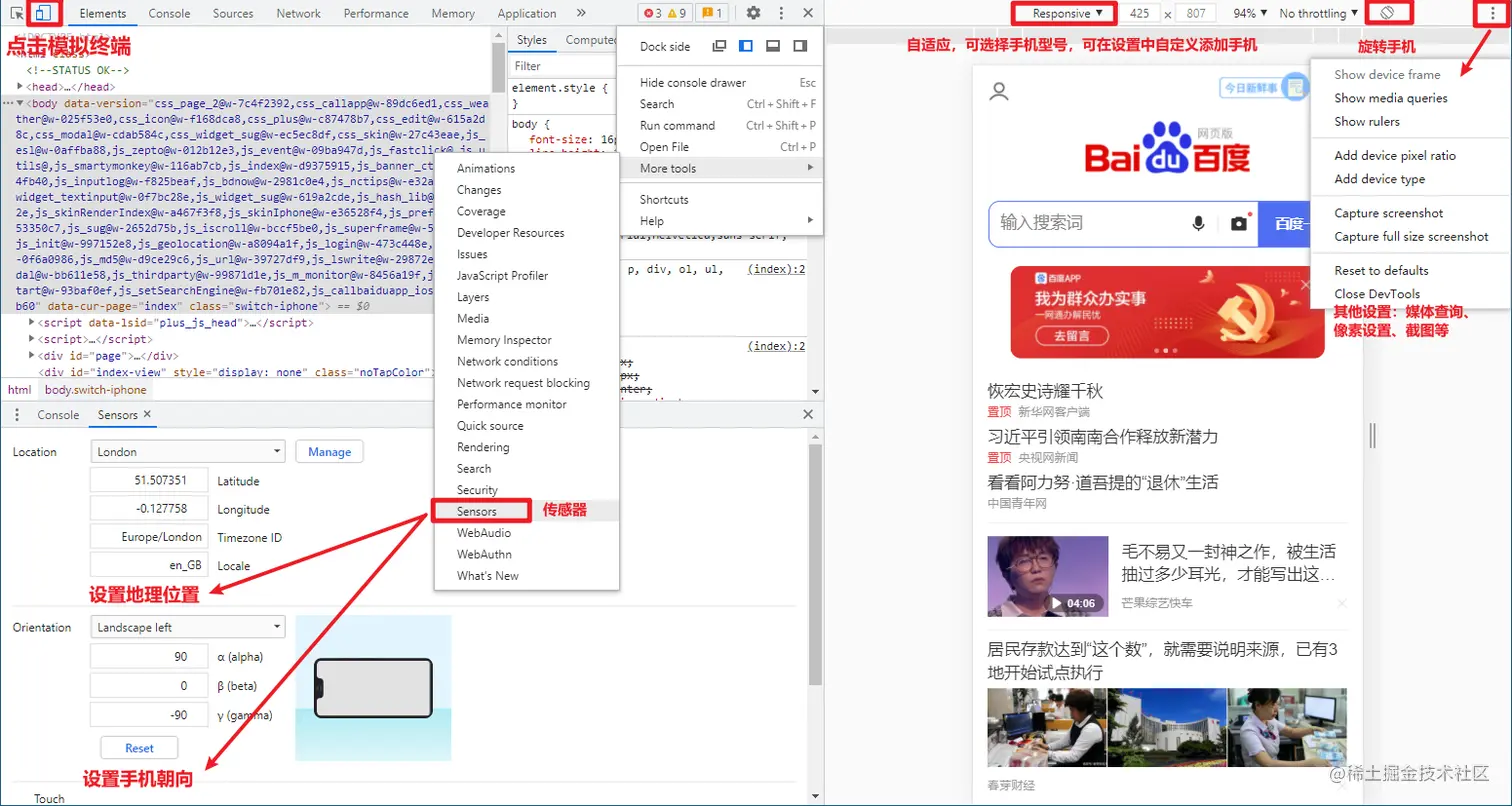The height and width of the screenshot is (806, 1512).
Task: Select Capture full size screenshot
Action: pyautogui.click(x=1410, y=237)
